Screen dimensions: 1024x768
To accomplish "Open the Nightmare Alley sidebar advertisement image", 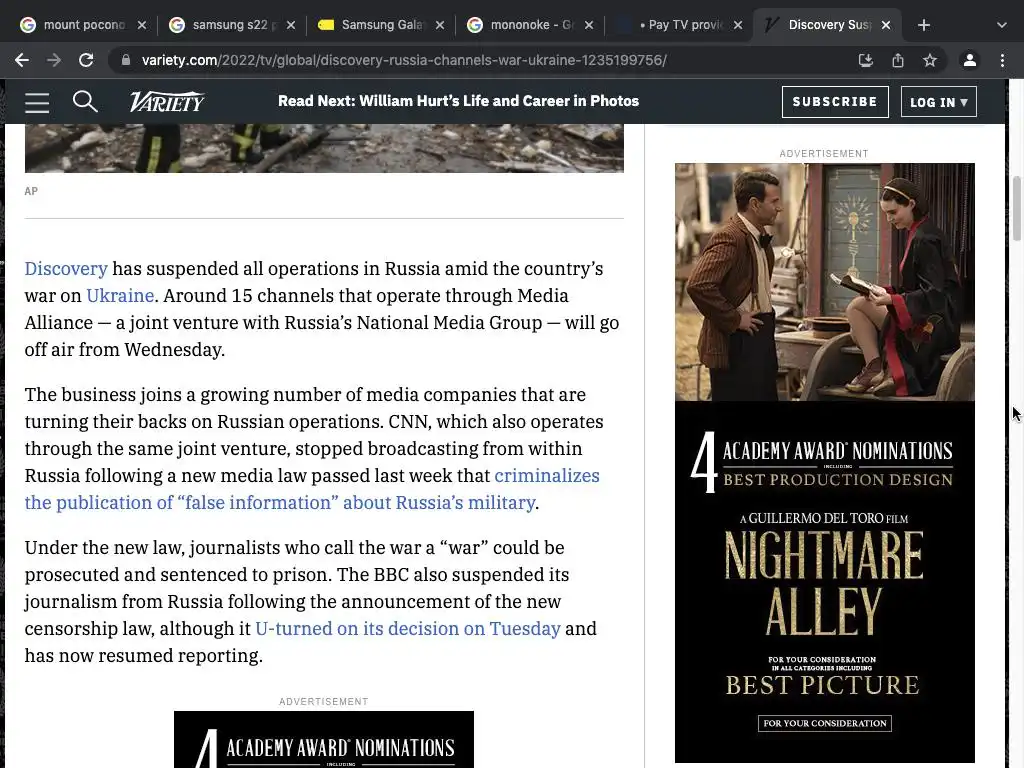I will pos(824,462).
